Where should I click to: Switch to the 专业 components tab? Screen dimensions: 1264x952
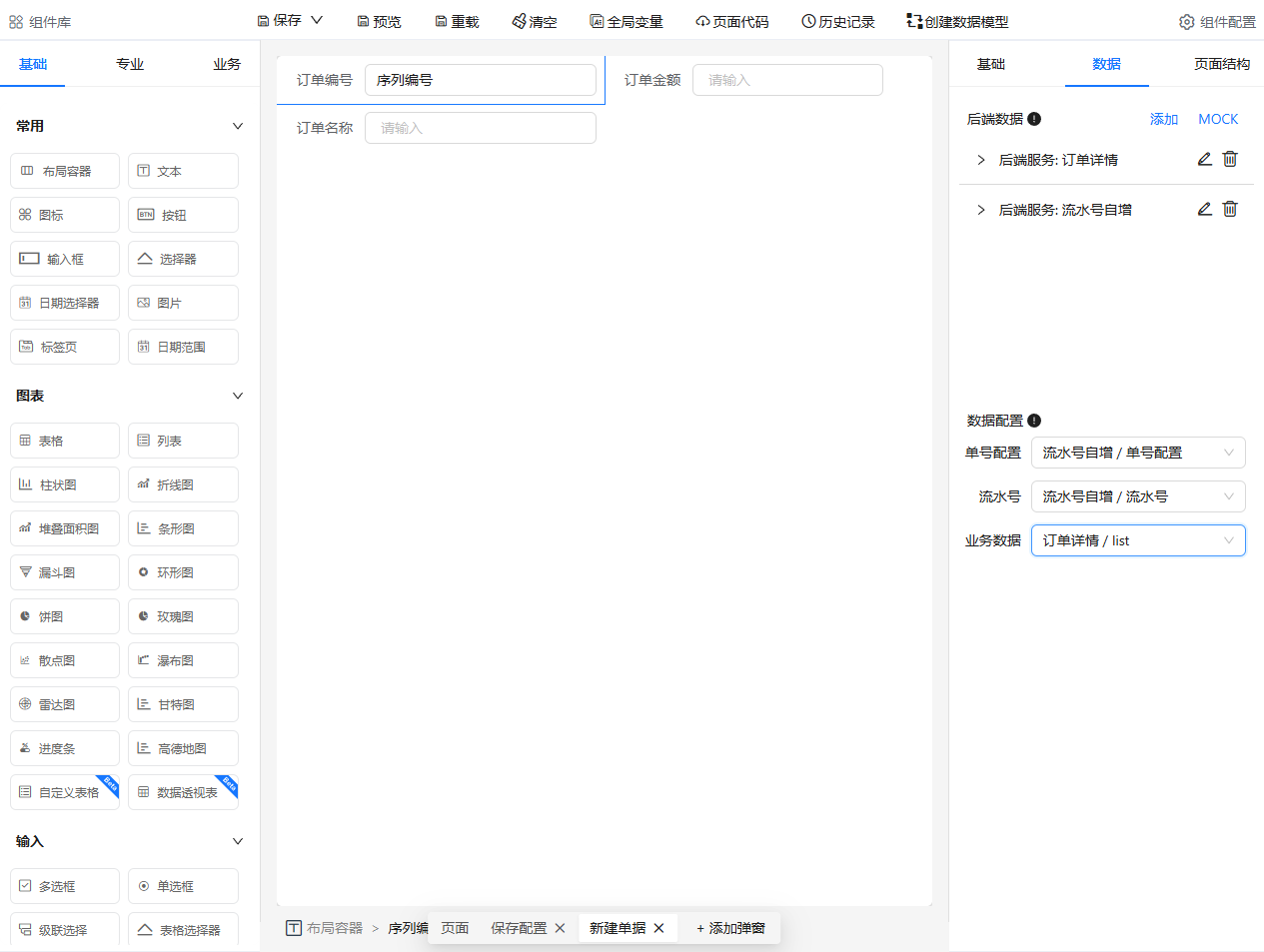click(x=129, y=63)
